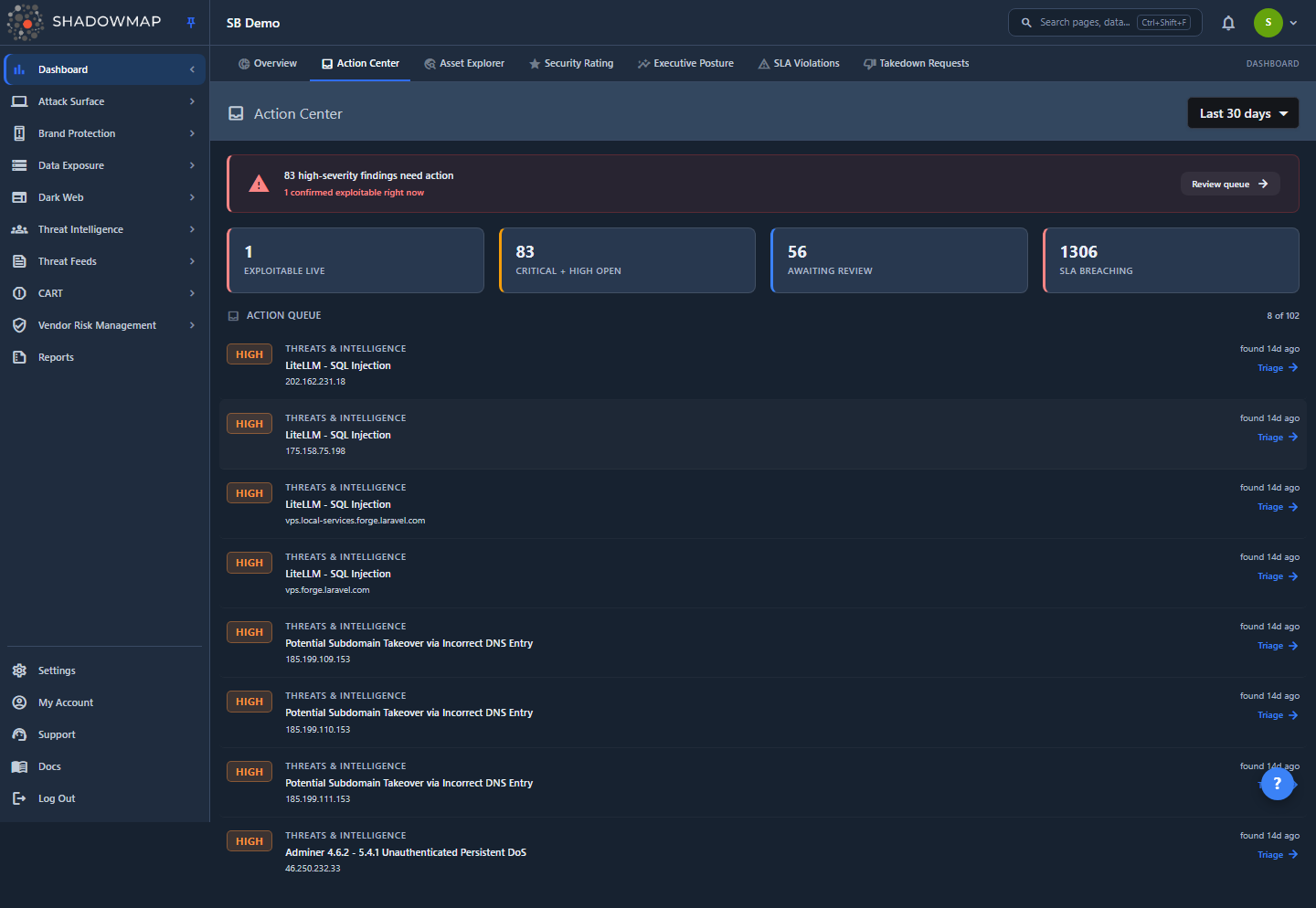Viewport: 1316px width, 908px height.
Task: Click the red warning triangle icon
Action: 260,184
